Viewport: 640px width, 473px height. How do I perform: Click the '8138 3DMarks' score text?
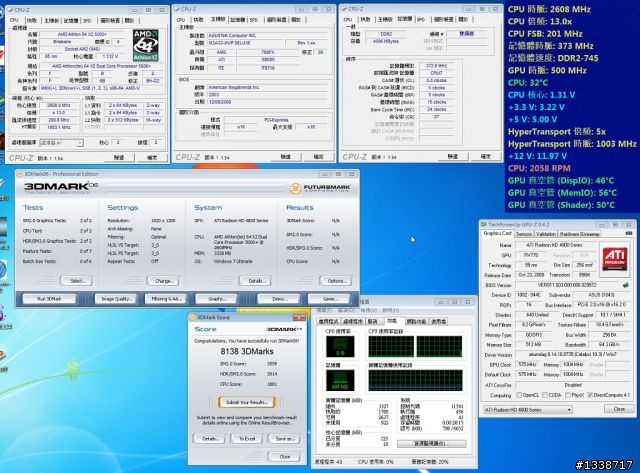click(247, 351)
